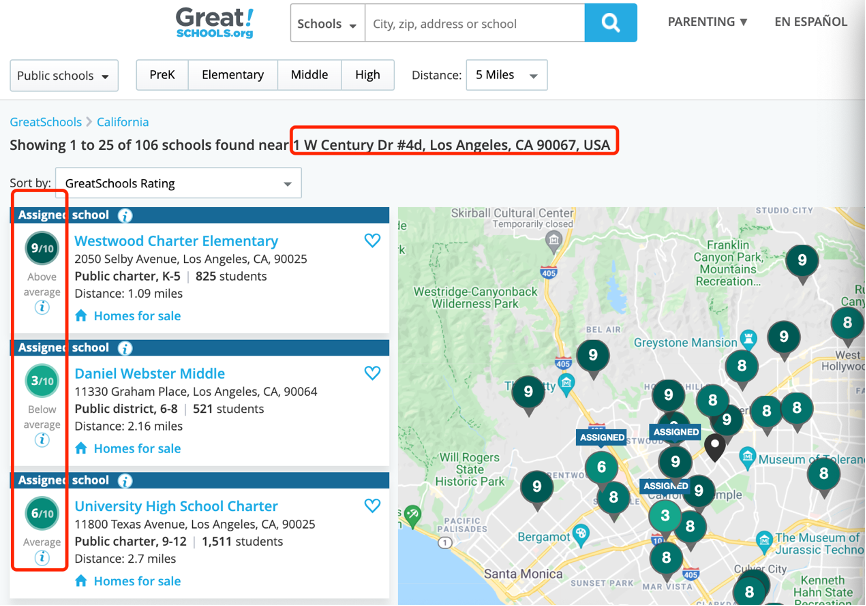Open assigned school info above Westwood Charter
Image resolution: width=866 pixels, height=606 pixels.
coord(125,215)
